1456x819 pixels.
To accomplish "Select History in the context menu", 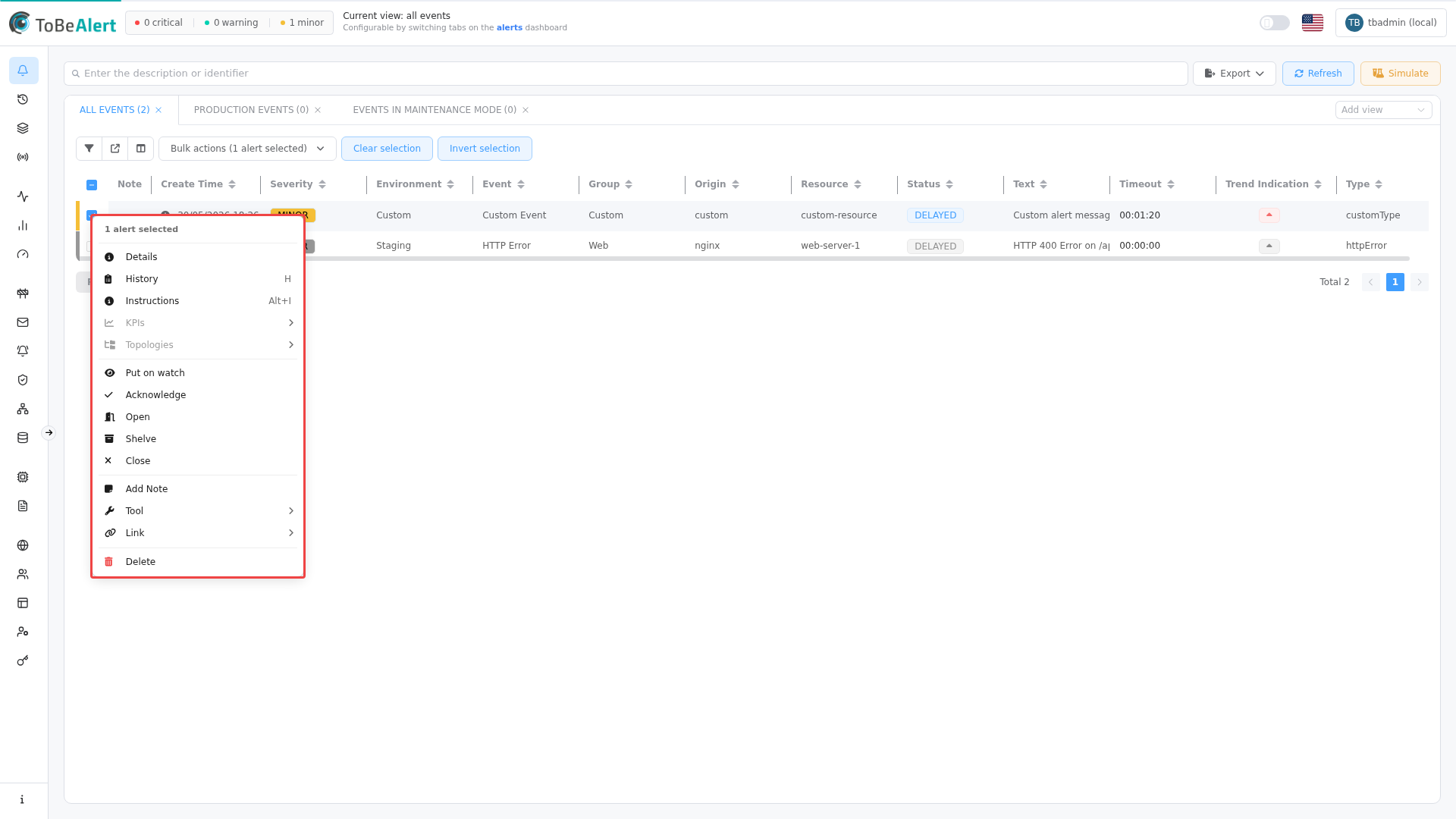I will (x=198, y=279).
